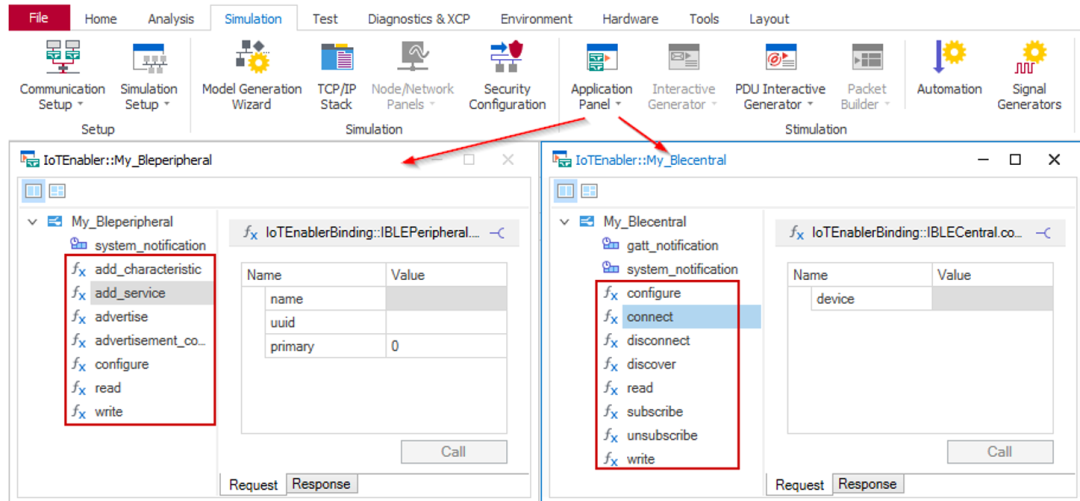Click the Application Panel icon
Image resolution: width=1080 pixels, height=501 pixels.
601,58
